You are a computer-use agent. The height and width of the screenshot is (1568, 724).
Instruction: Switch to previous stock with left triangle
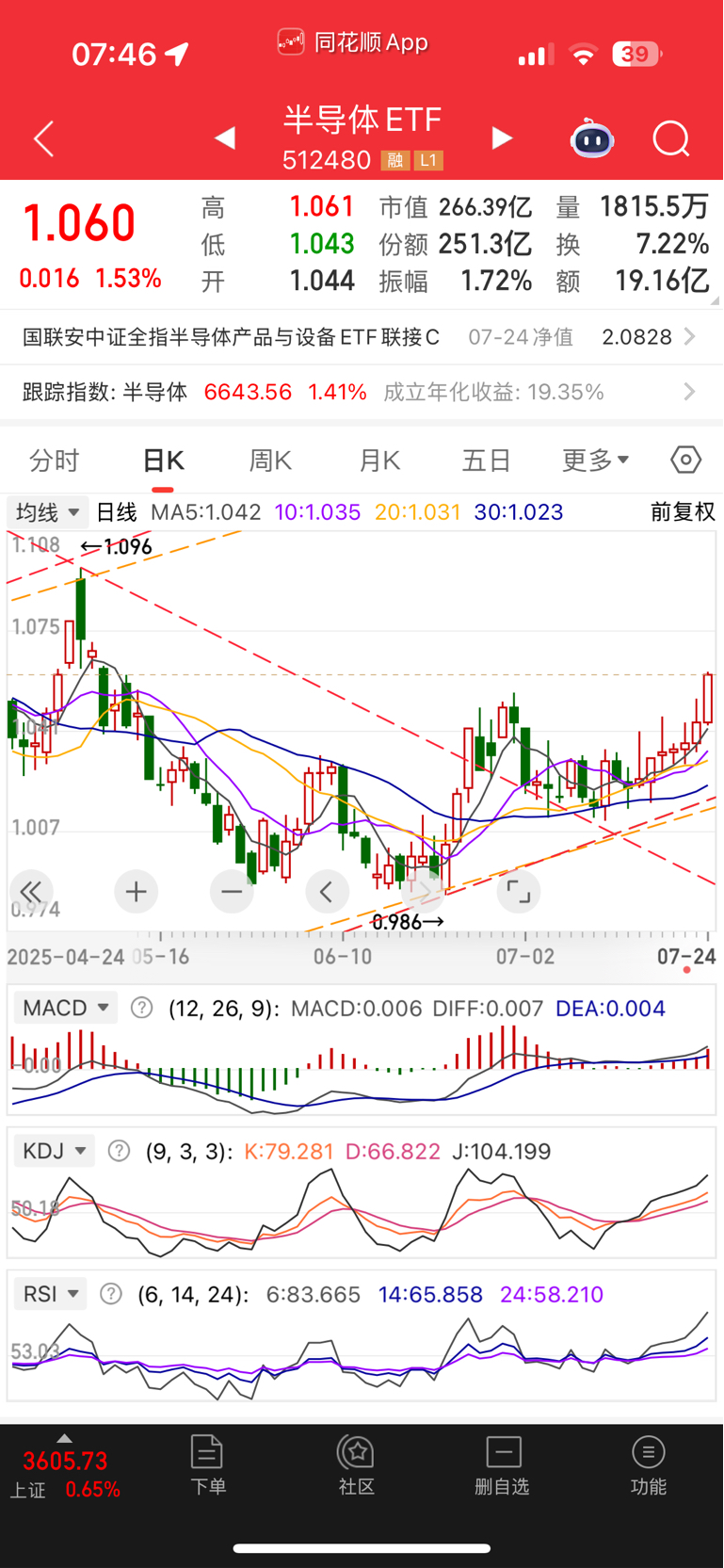pos(224,138)
